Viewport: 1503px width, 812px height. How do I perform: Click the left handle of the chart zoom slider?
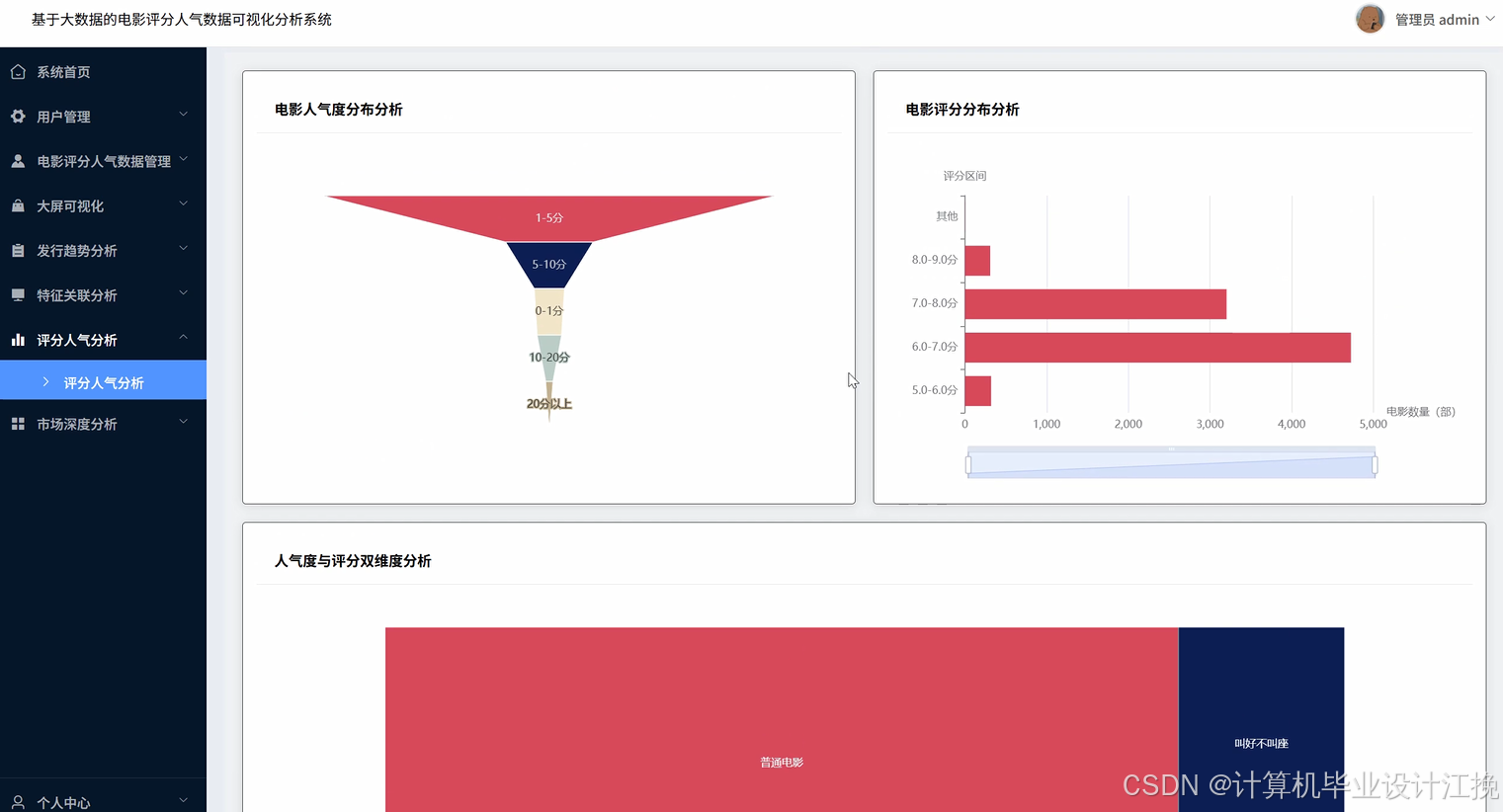point(968,464)
